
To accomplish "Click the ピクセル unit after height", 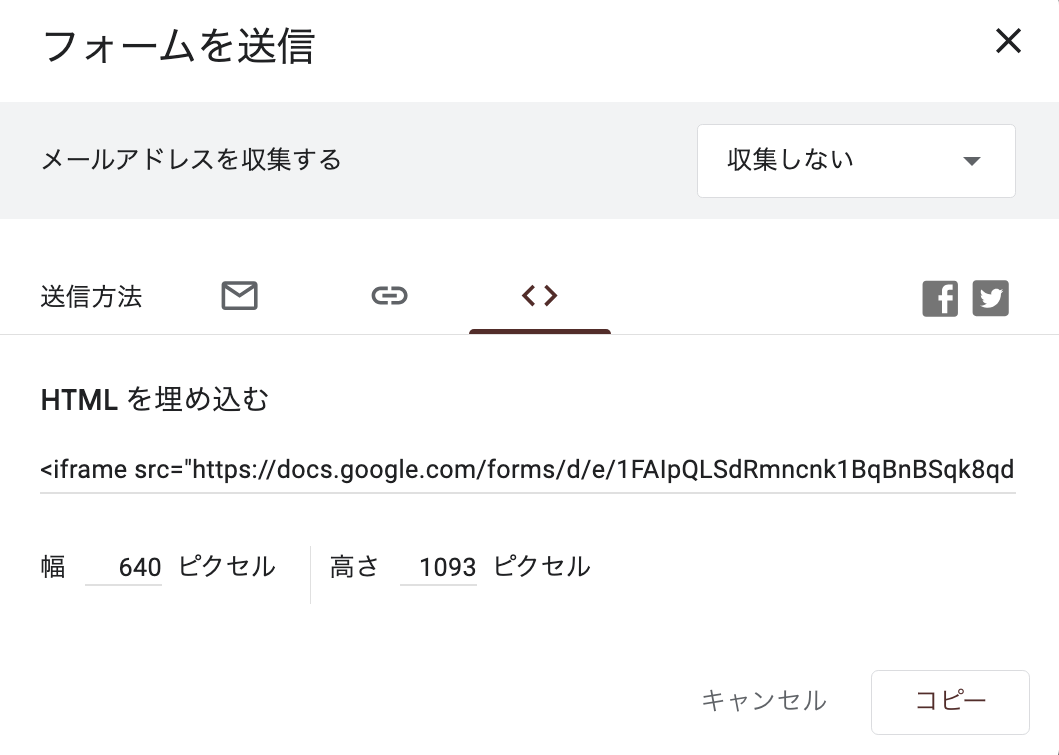I will click(x=542, y=567).
